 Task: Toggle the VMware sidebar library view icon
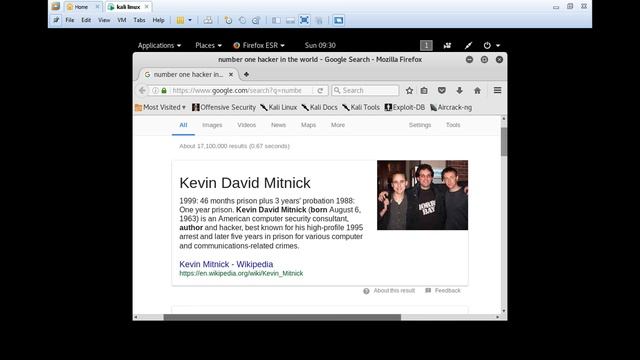click(x=276, y=20)
